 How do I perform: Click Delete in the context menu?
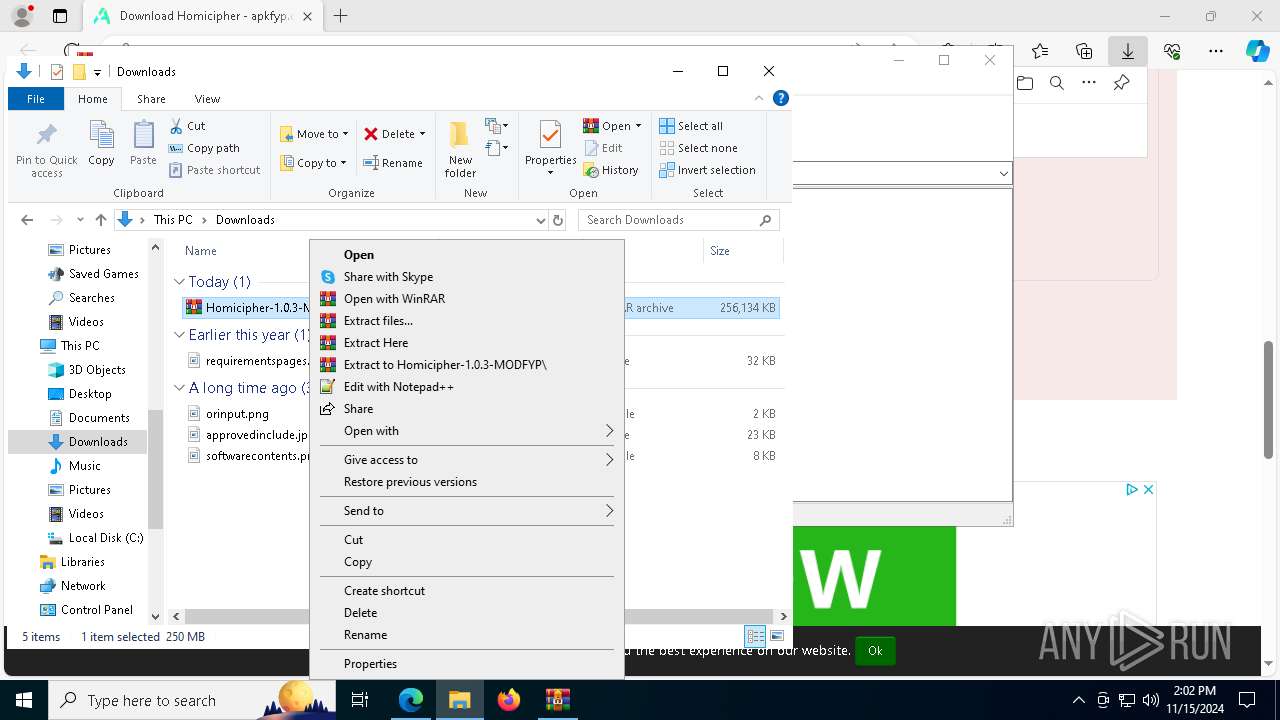click(x=467, y=613)
